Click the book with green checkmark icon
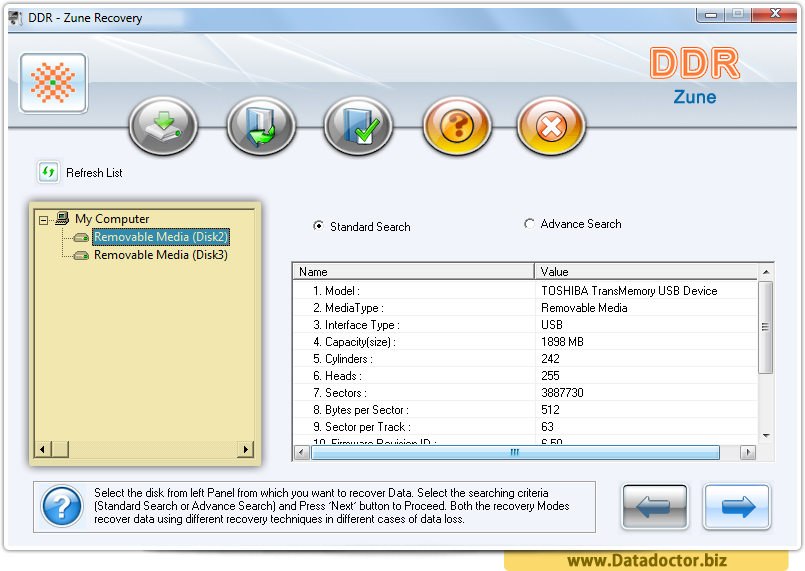 coord(358,126)
